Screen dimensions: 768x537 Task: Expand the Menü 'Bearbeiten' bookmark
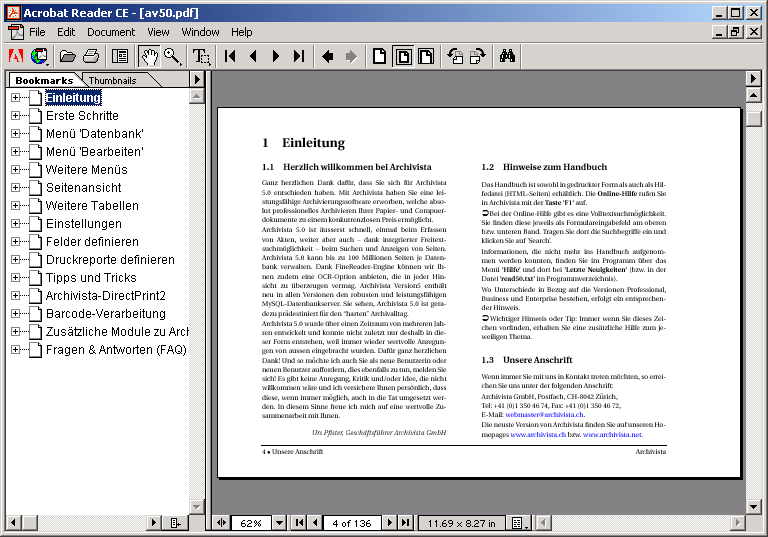point(16,151)
